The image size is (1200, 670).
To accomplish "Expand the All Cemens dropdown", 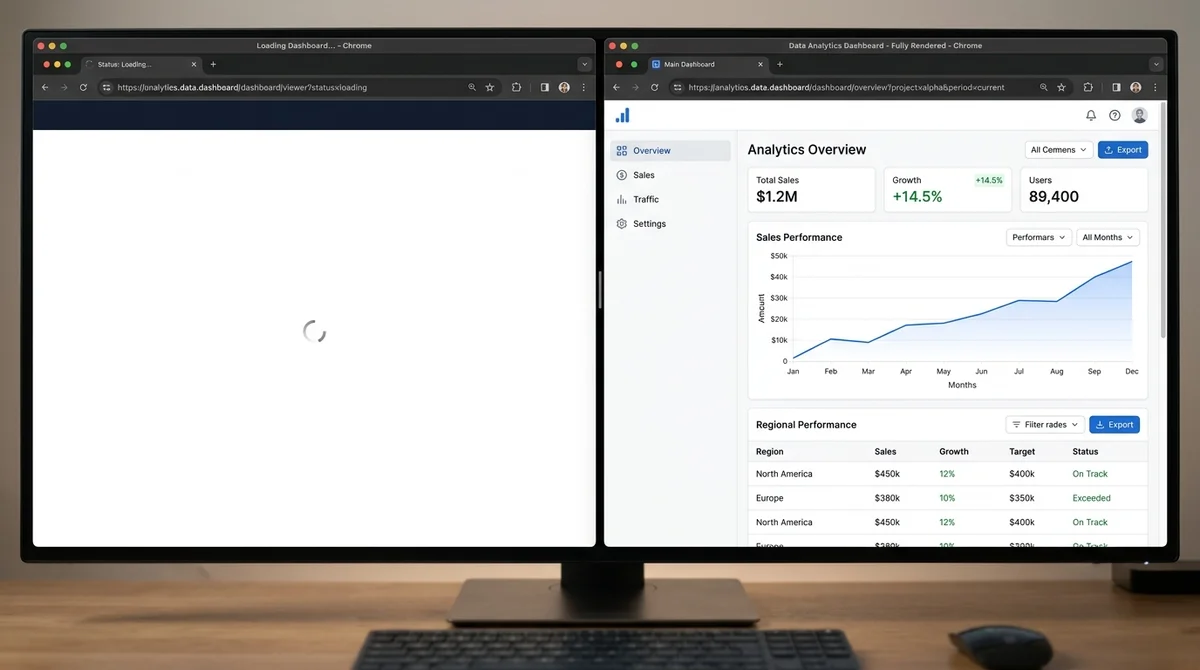I will (1058, 150).
